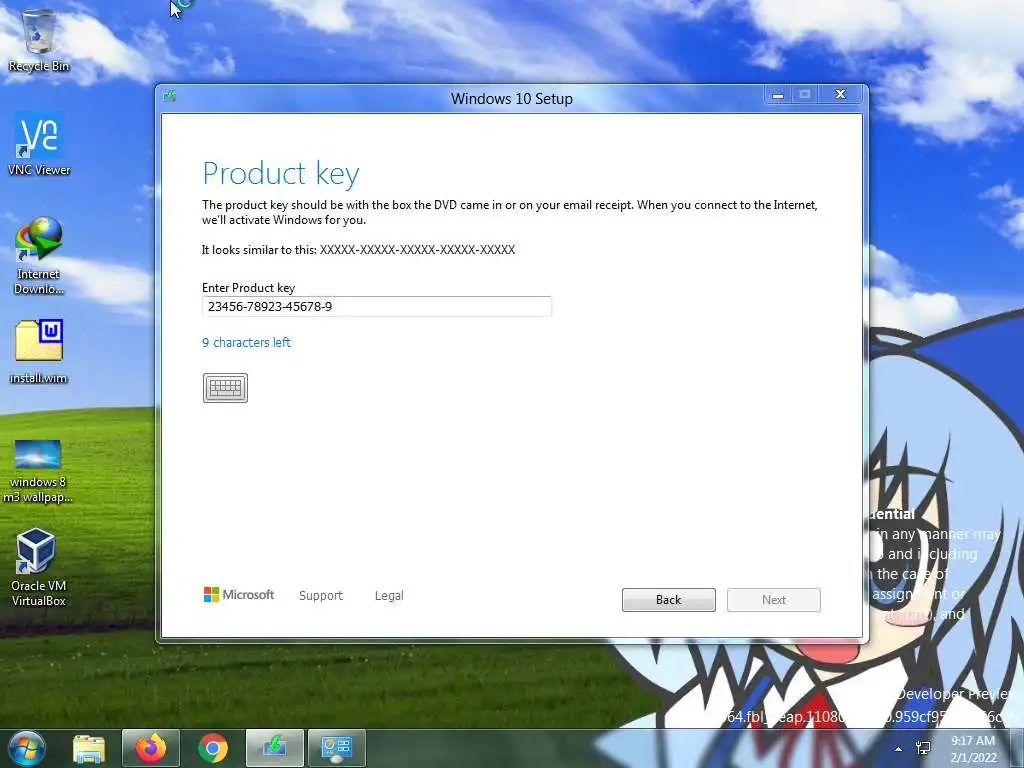The width and height of the screenshot is (1024, 768).
Task: Click the Product key input field
Action: (377, 306)
